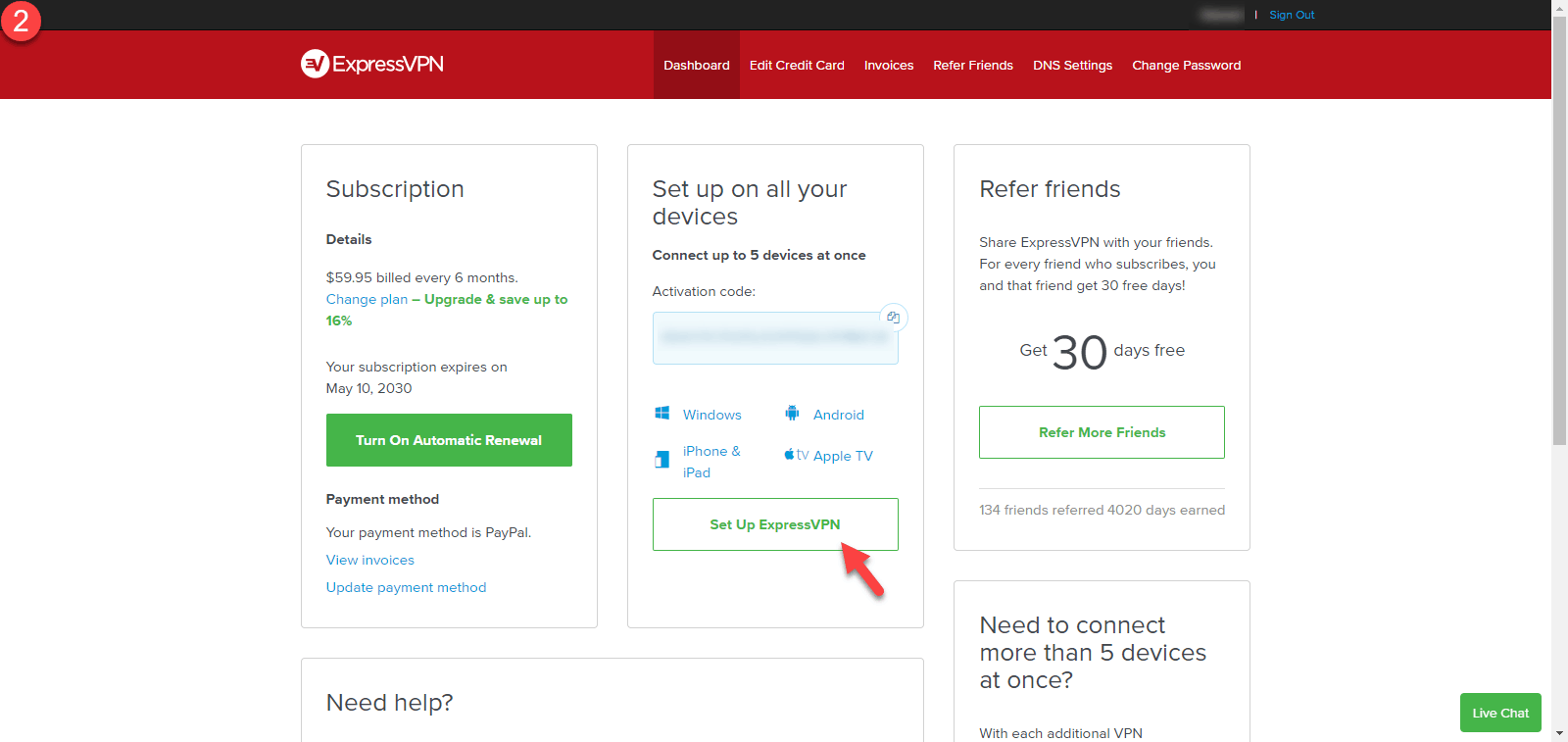Click the Change plan link
Screen dimensions: 1568x742
367,299
